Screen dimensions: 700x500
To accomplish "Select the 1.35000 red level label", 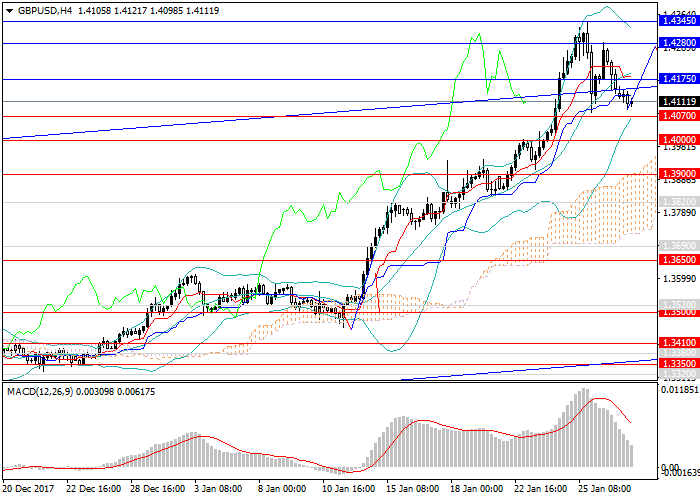I will point(677,312).
